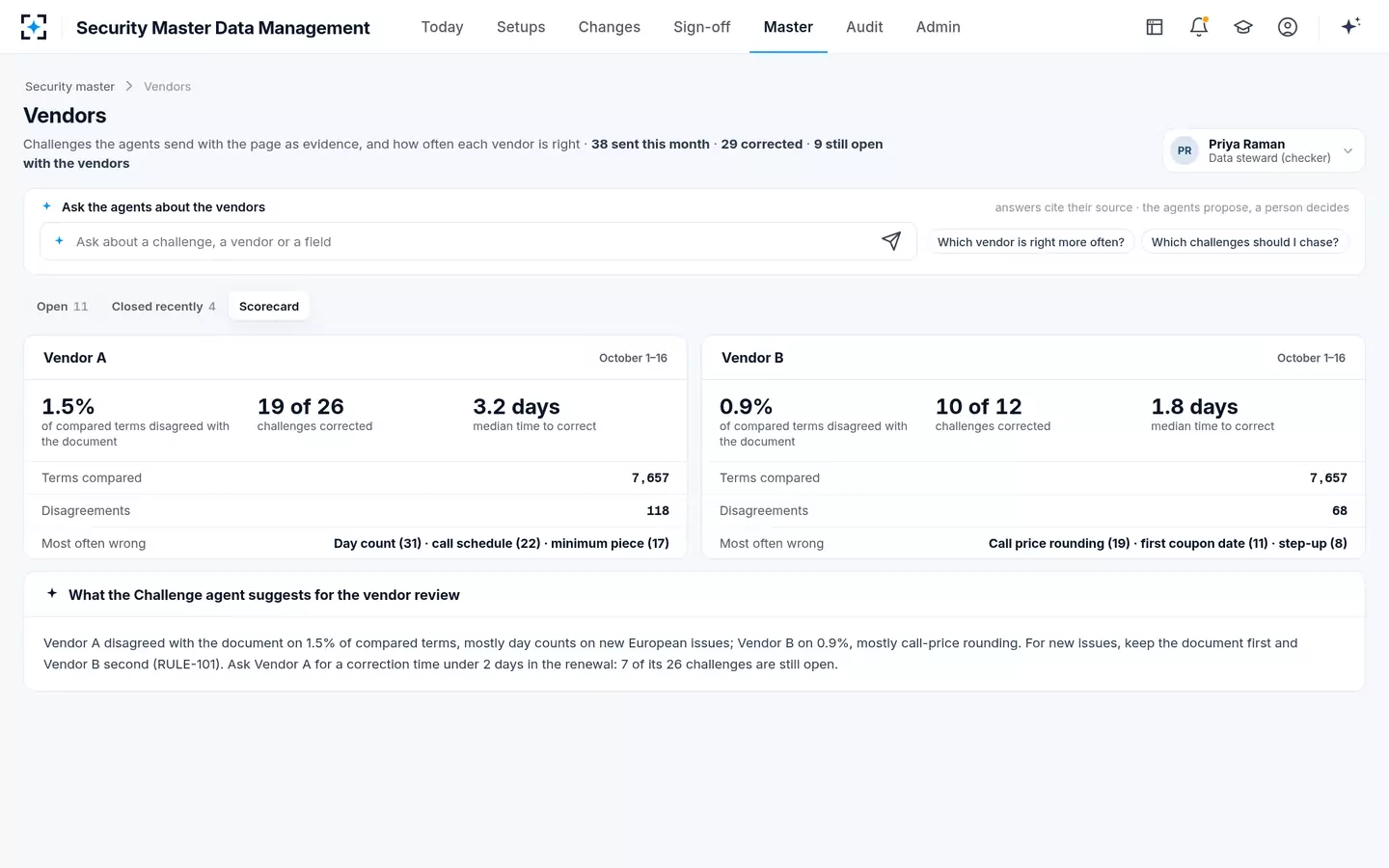Switch to the Open tab

[62, 307]
